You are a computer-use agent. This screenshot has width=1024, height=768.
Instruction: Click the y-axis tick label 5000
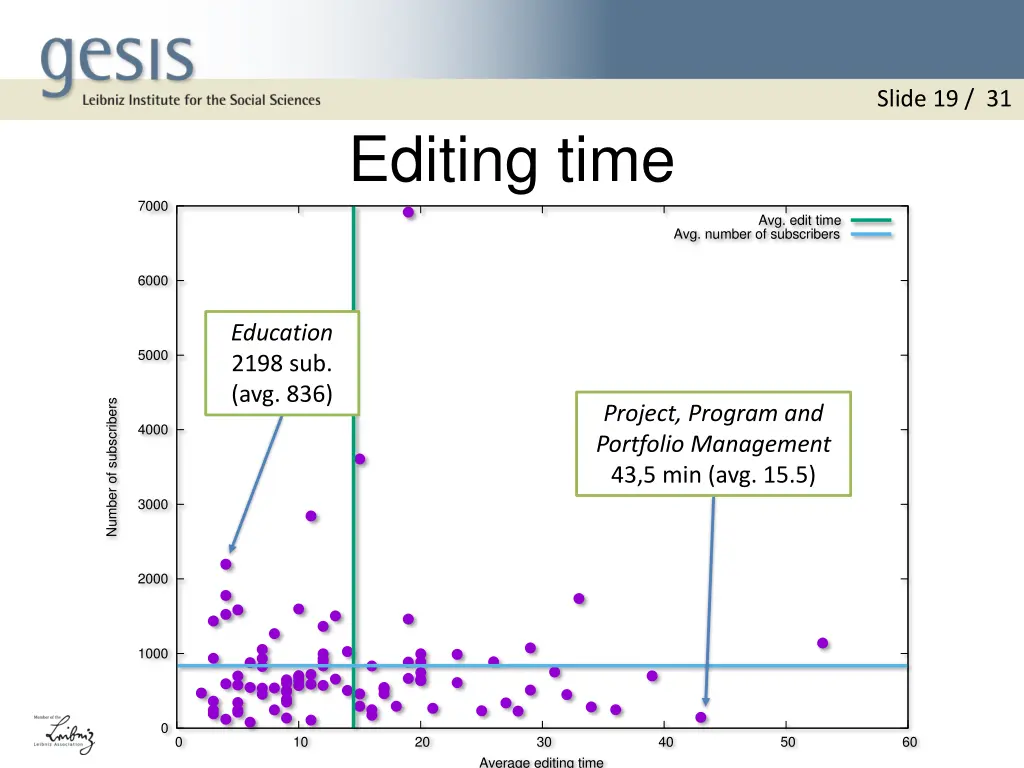click(153, 355)
